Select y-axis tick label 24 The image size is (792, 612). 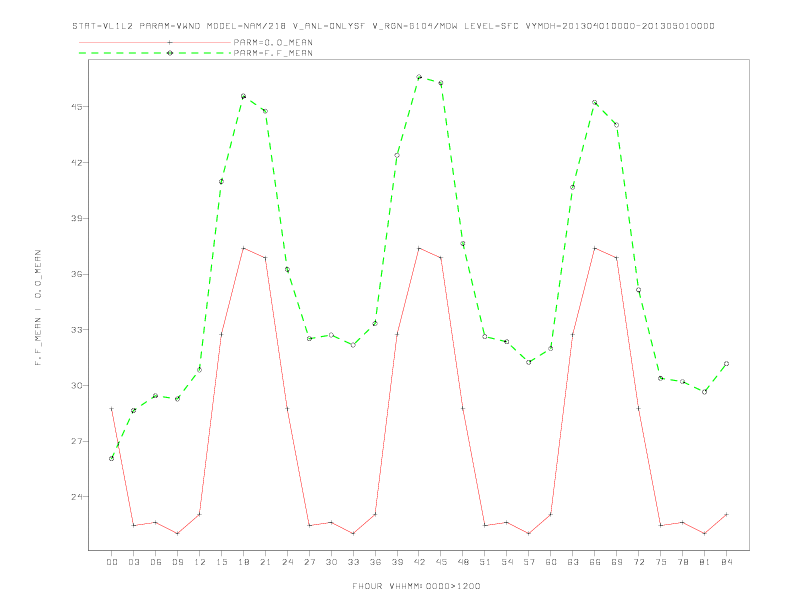click(77, 496)
